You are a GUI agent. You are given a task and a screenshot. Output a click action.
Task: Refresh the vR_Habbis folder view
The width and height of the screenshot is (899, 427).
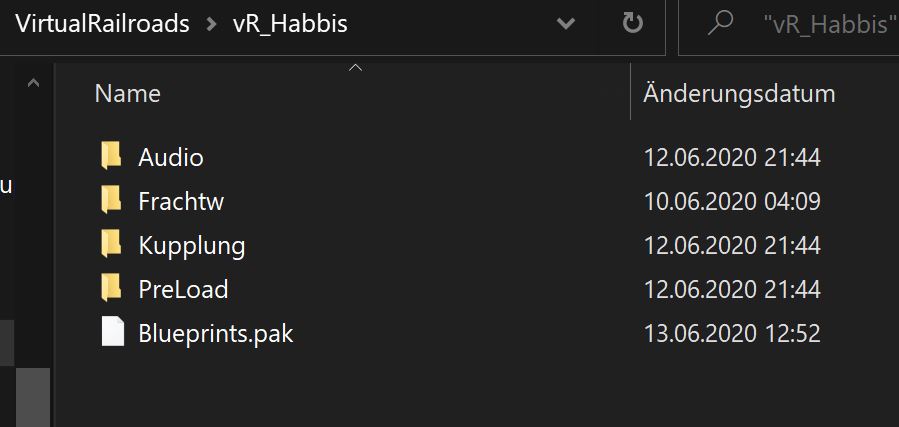coord(632,24)
